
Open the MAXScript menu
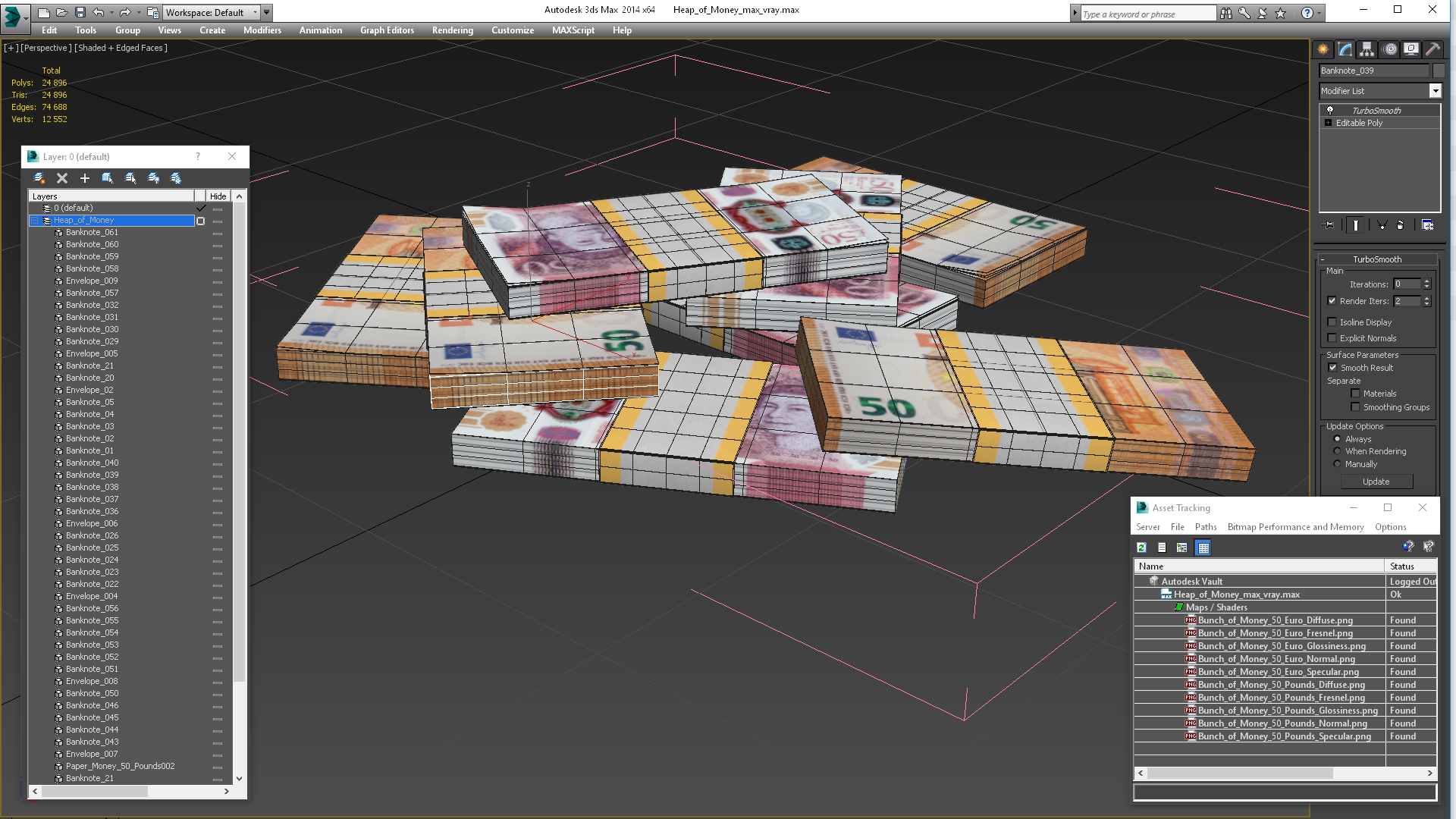pyautogui.click(x=573, y=30)
